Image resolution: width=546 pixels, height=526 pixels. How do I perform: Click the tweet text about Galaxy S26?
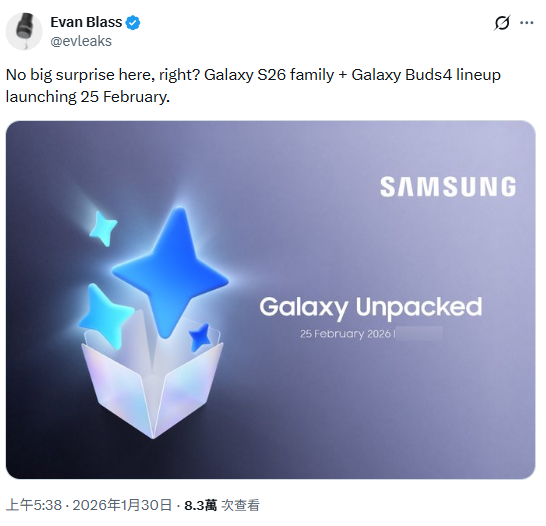click(x=253, y=86)
